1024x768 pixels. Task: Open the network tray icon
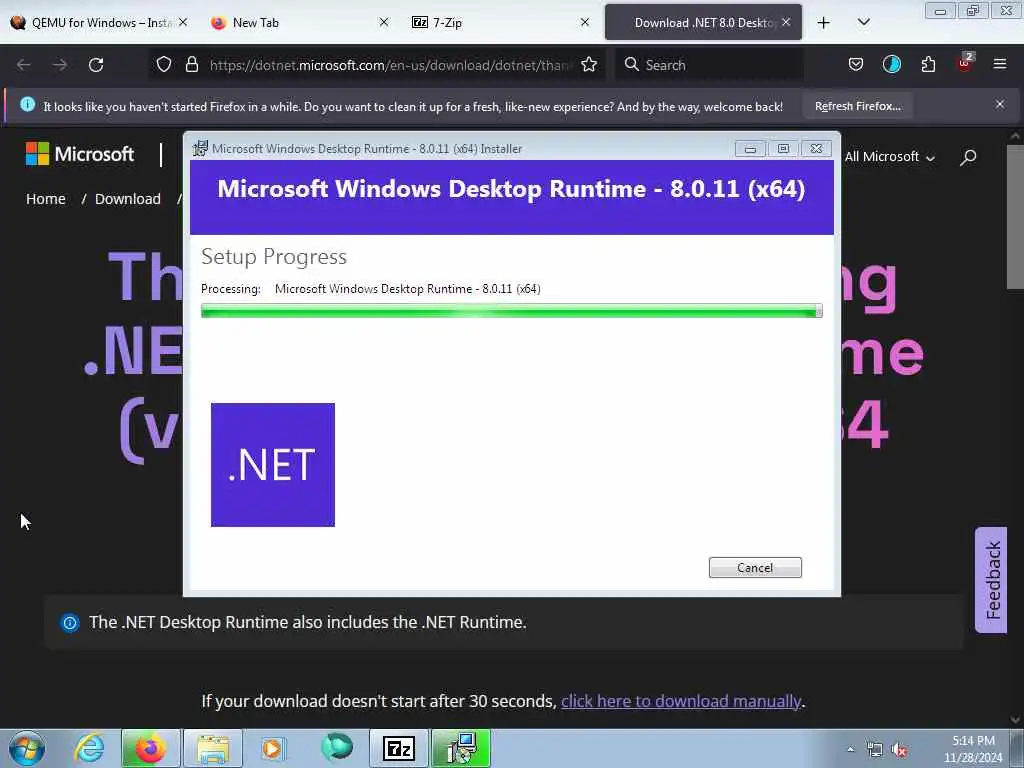[x=874, y=750]
